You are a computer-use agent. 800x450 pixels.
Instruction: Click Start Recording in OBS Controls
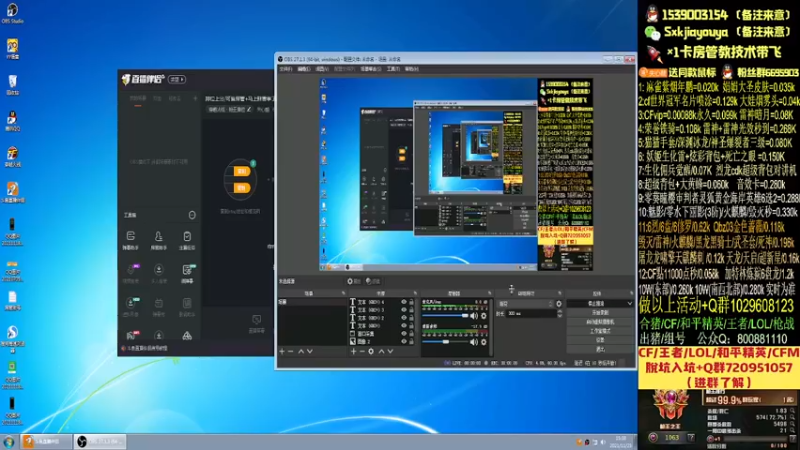600,313
